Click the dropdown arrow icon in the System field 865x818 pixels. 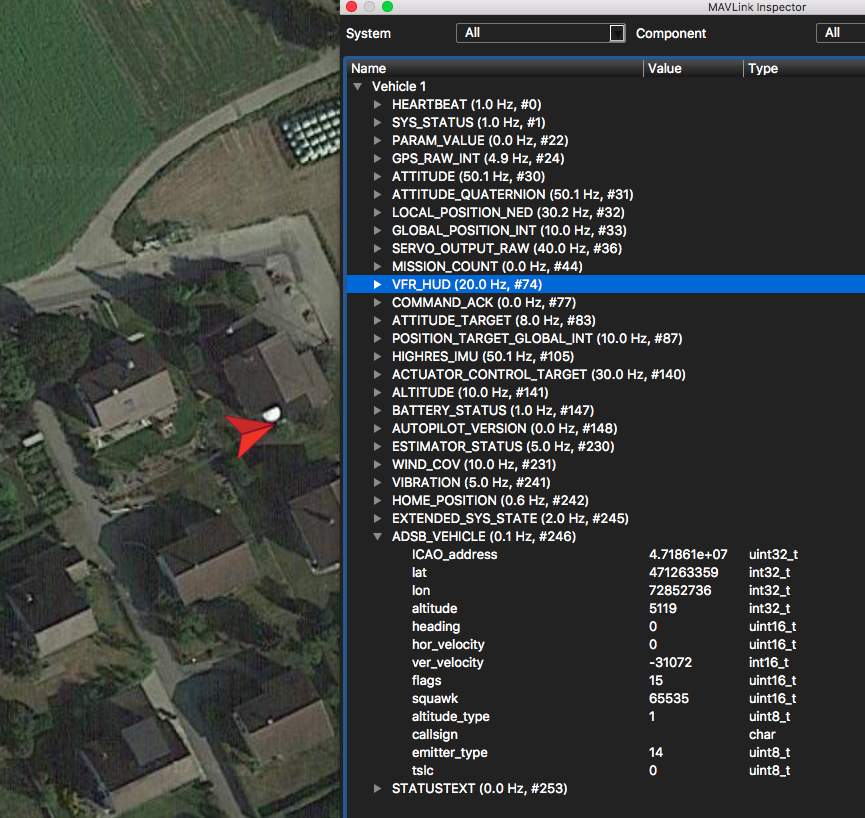616,32
